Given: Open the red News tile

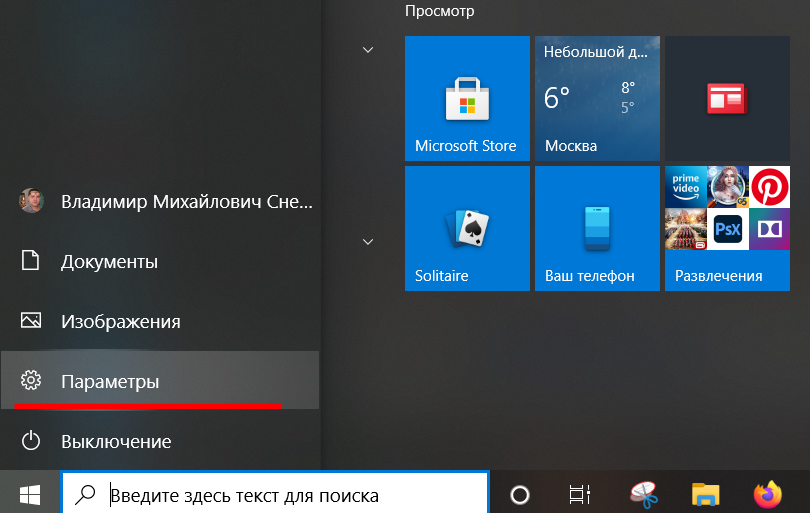Looking at the screenshot, I should pyautogui.click(x=727, y=98).
